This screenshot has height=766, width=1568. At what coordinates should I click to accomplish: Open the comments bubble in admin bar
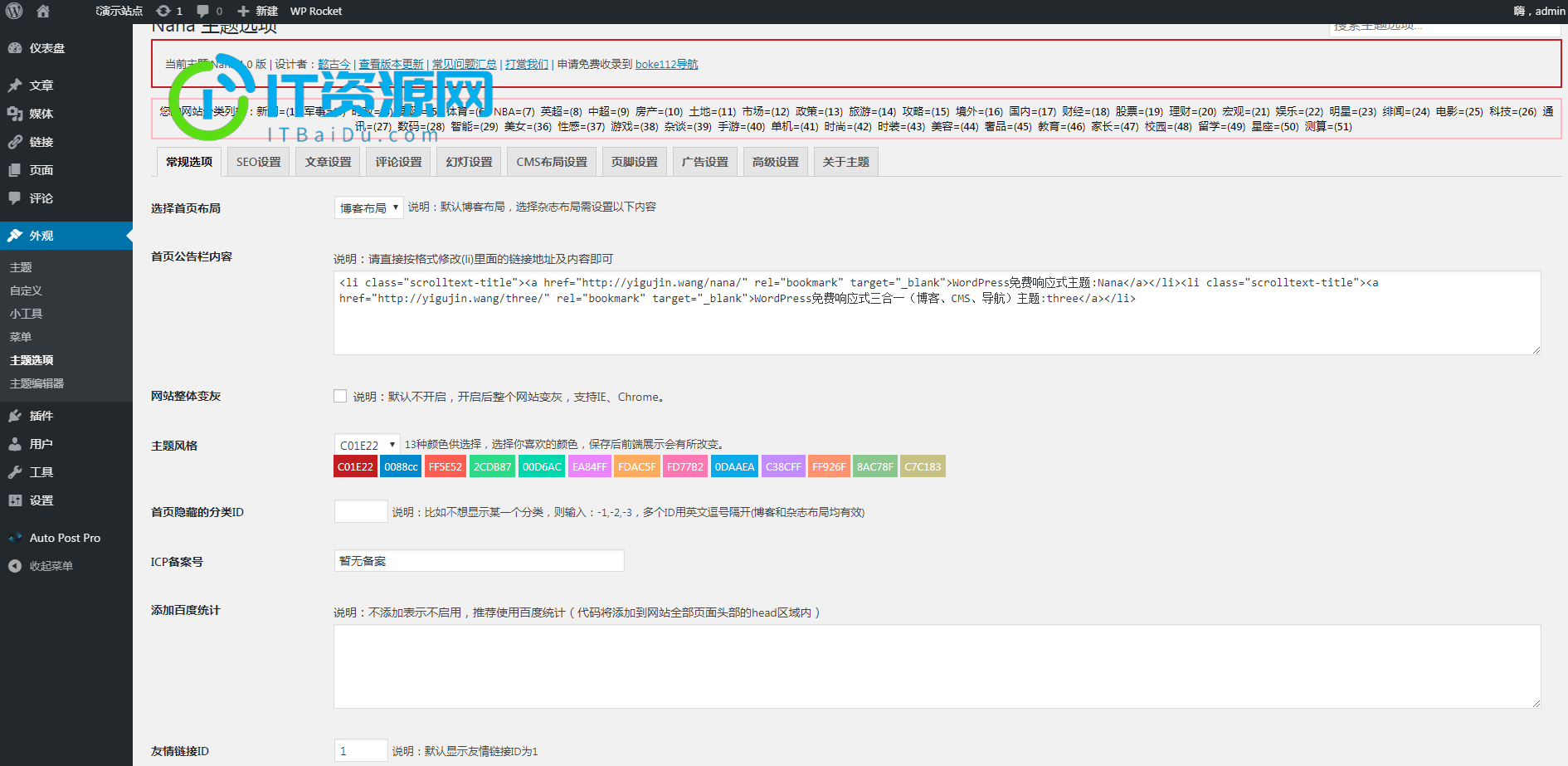(202, 11)
